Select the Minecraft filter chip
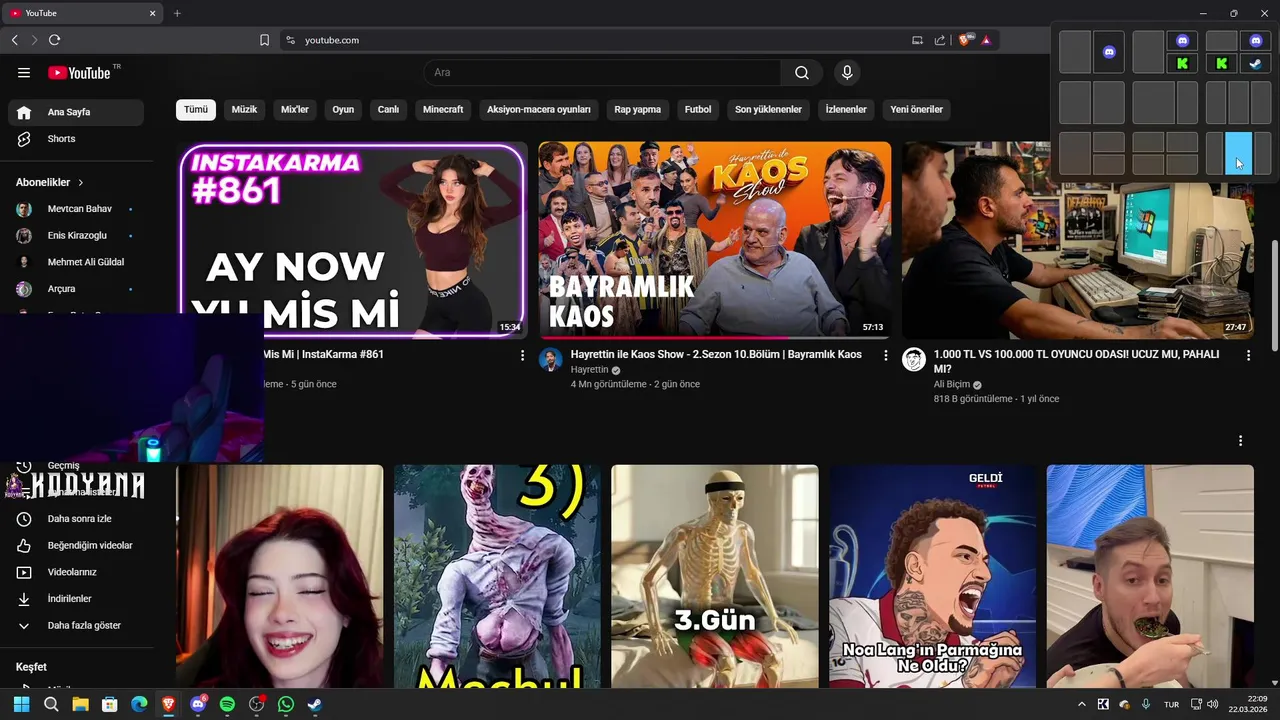 pos(443,109)
